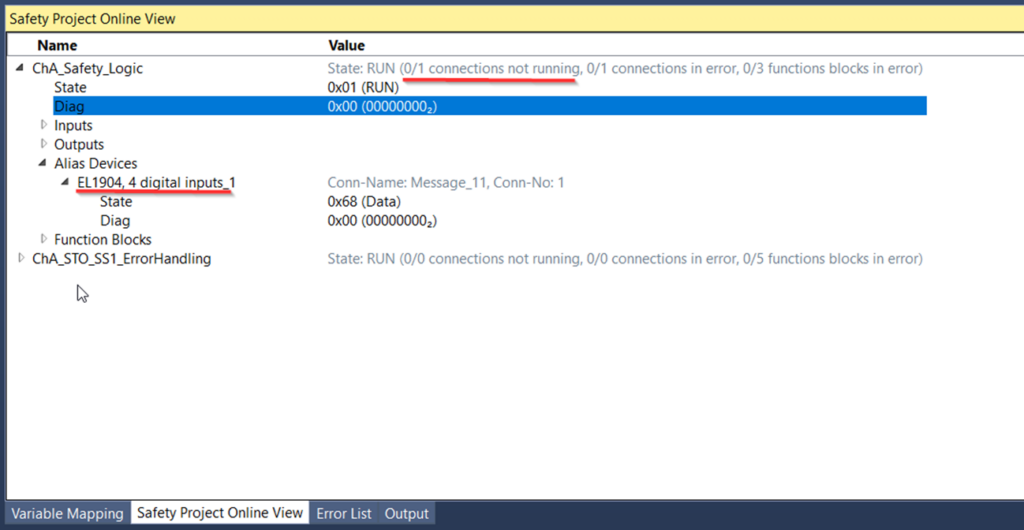This screenshot has width=1024, height=530.
Task: Expand the Outputs node
Action: coord(44,144)
